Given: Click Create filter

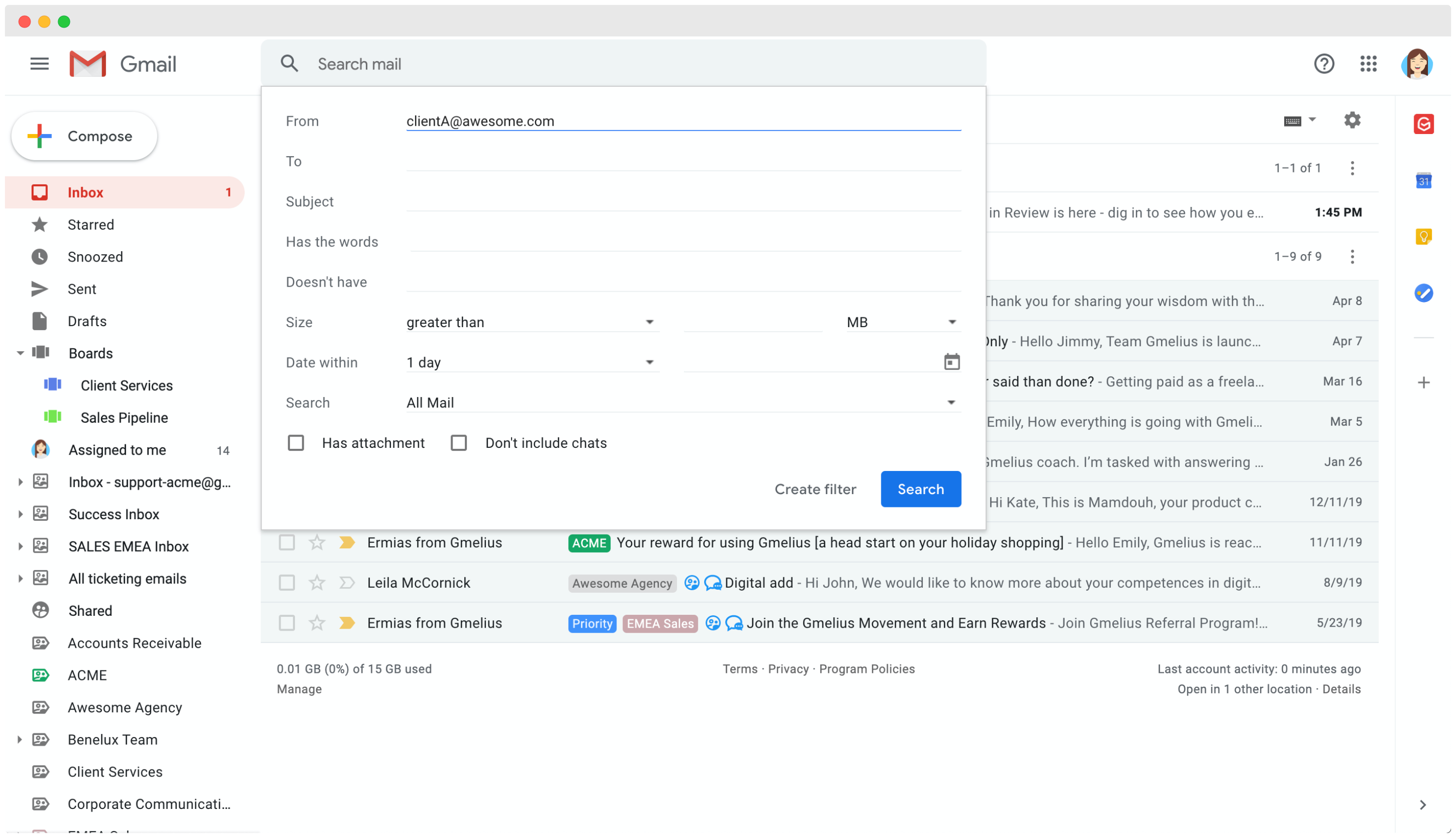Looking at the screenshot, I should tap(815, 489).
